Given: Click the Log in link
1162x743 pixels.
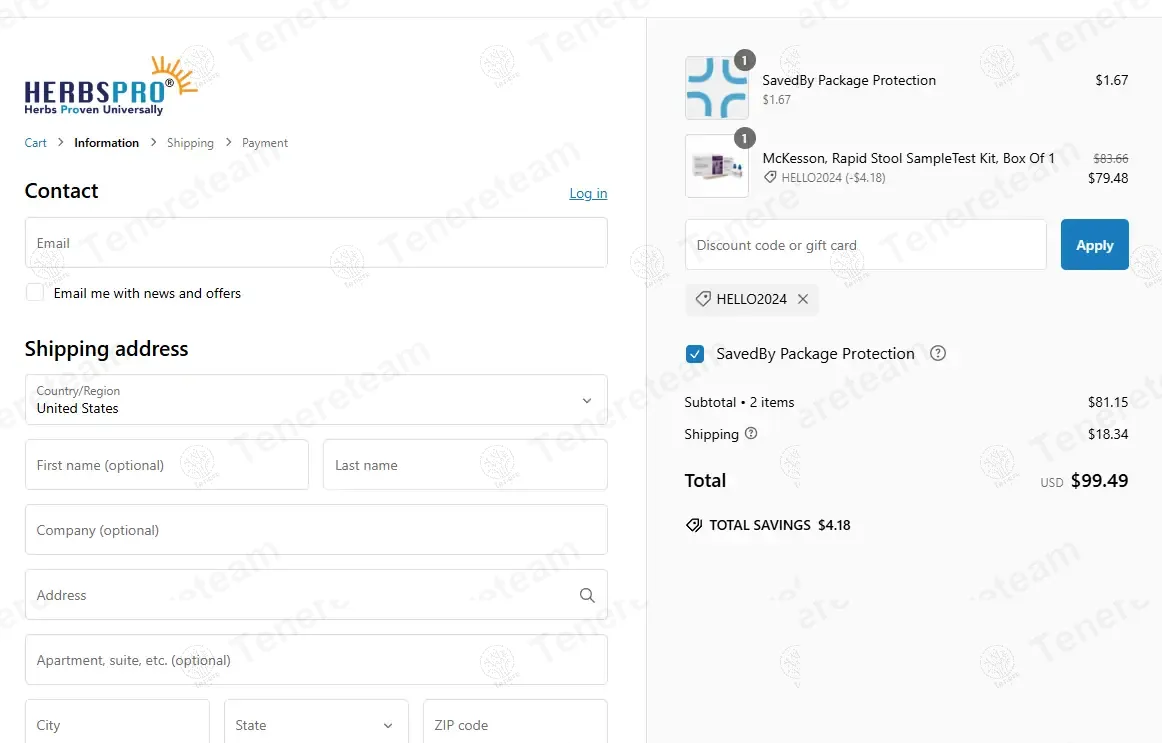Looking at the screenshot, I should pyautogui.click(x=588, y=193).
